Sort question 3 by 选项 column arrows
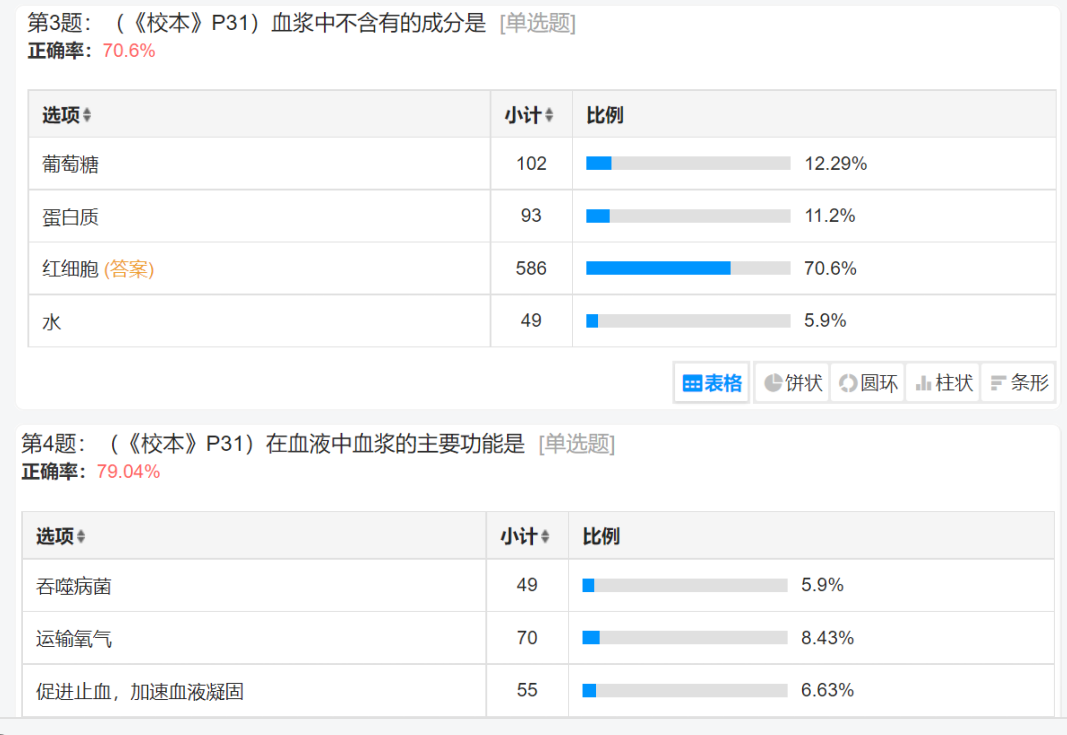 click(87, 116)
